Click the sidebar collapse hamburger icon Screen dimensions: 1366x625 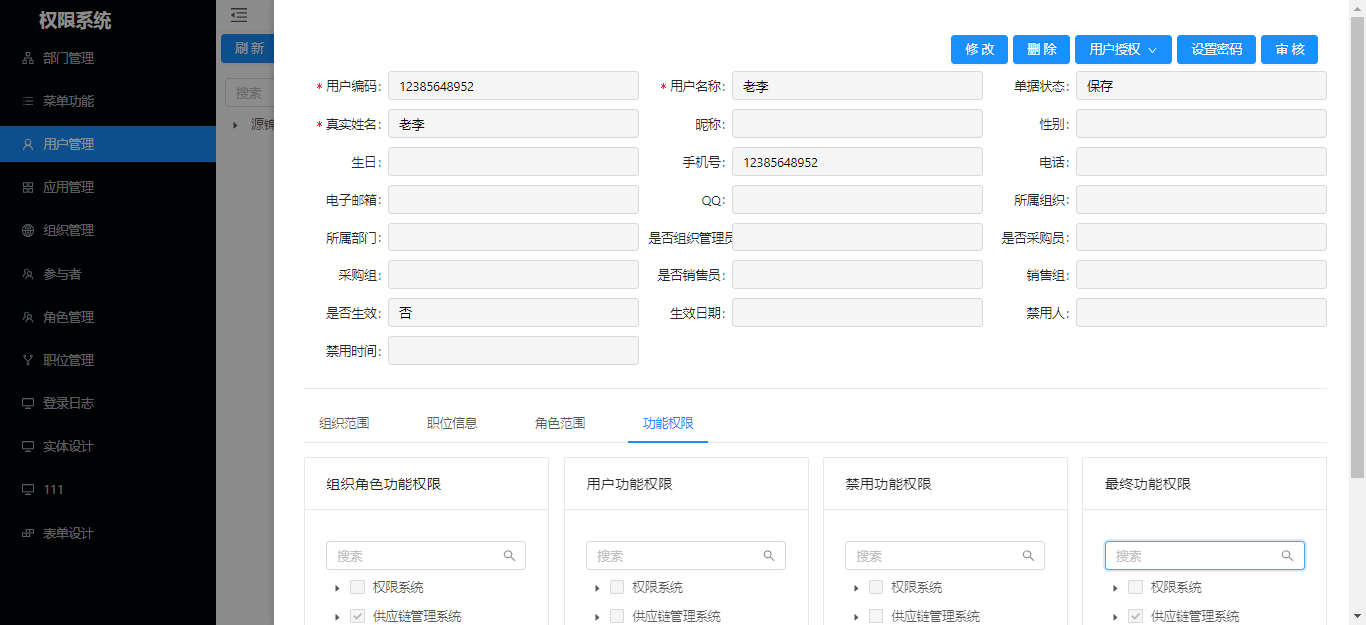click(238, 15)
